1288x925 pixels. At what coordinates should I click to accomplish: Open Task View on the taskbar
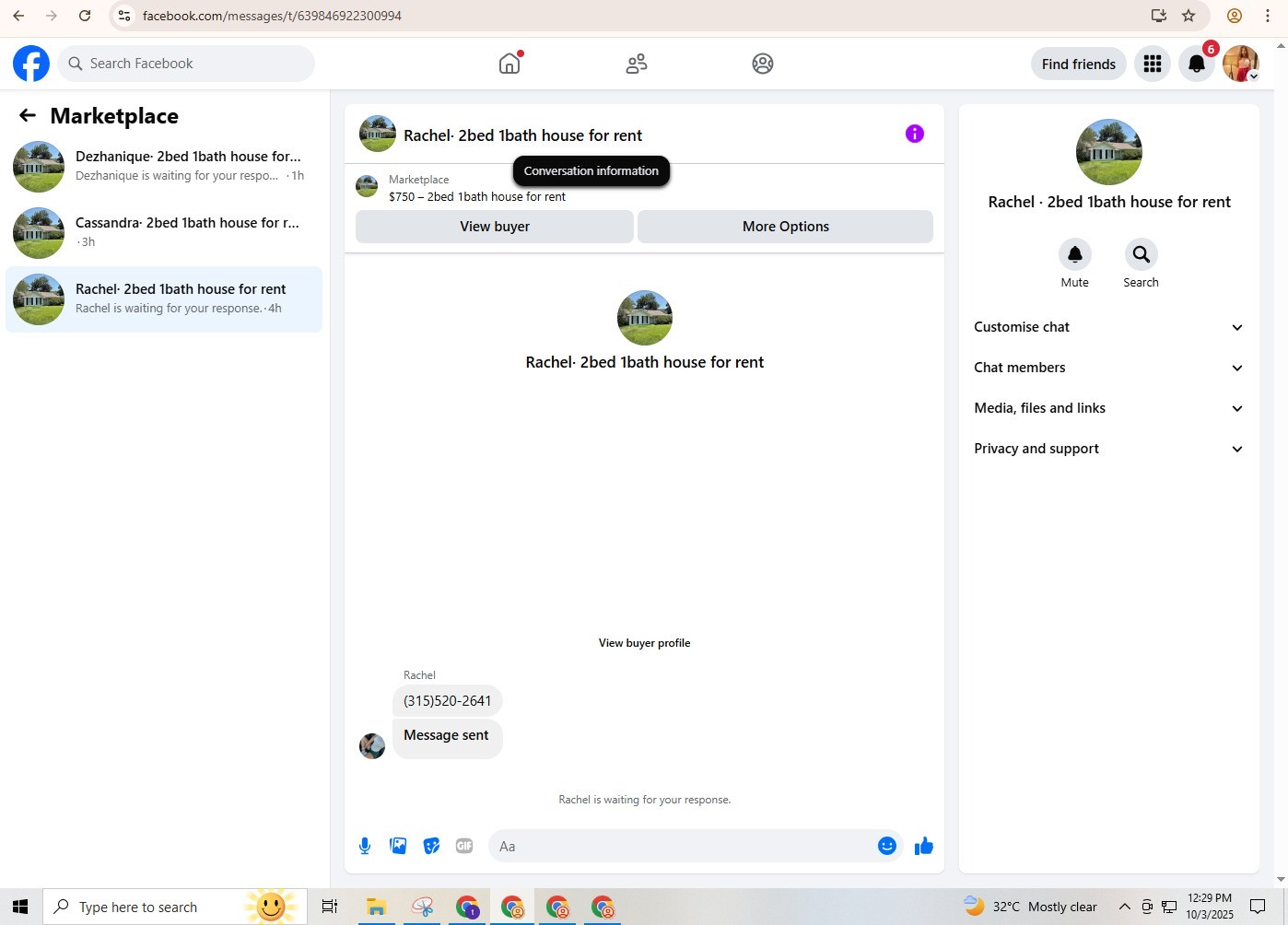pyautogui.click(x=330, y=907)
